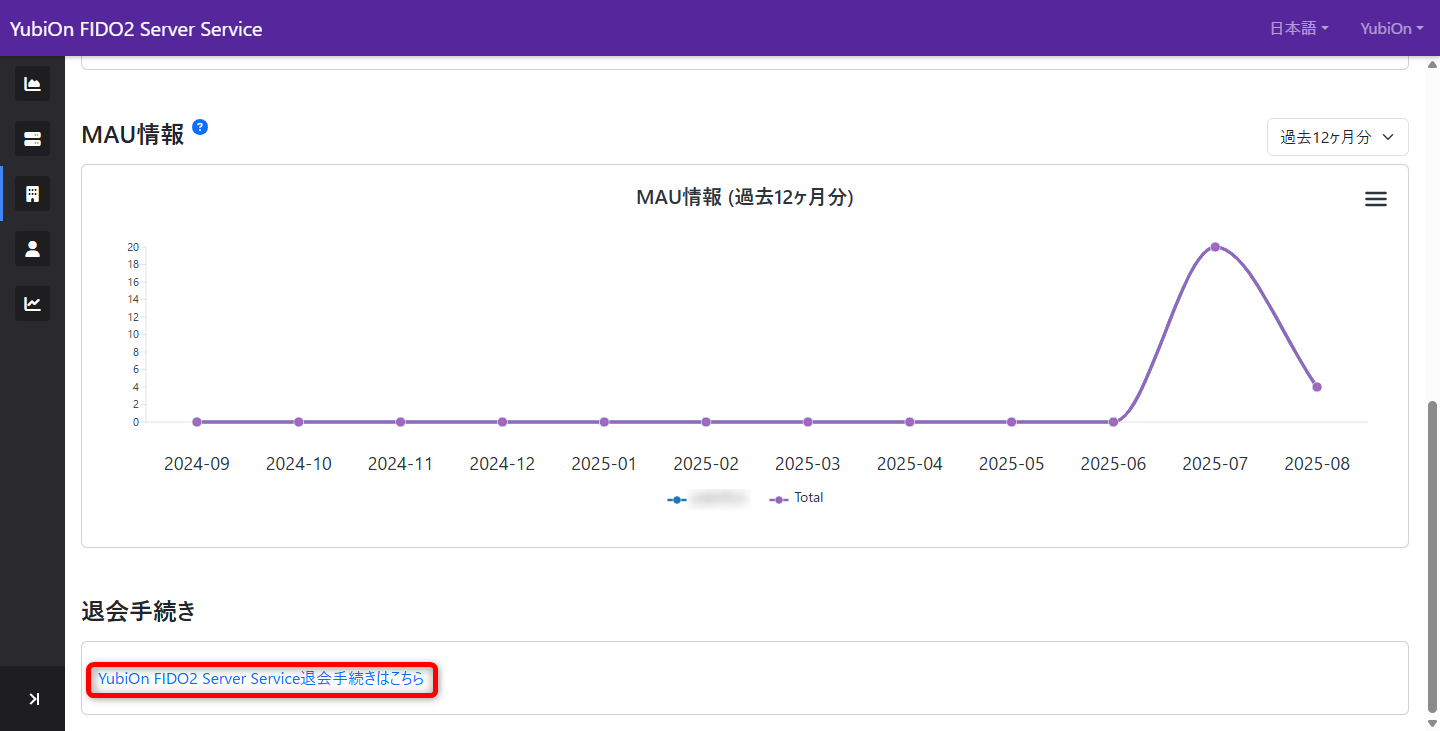Viewport: 1440px width, 731px height.
Task: Click the page vertical scrollbar thumb
Action: point(1432,555)
